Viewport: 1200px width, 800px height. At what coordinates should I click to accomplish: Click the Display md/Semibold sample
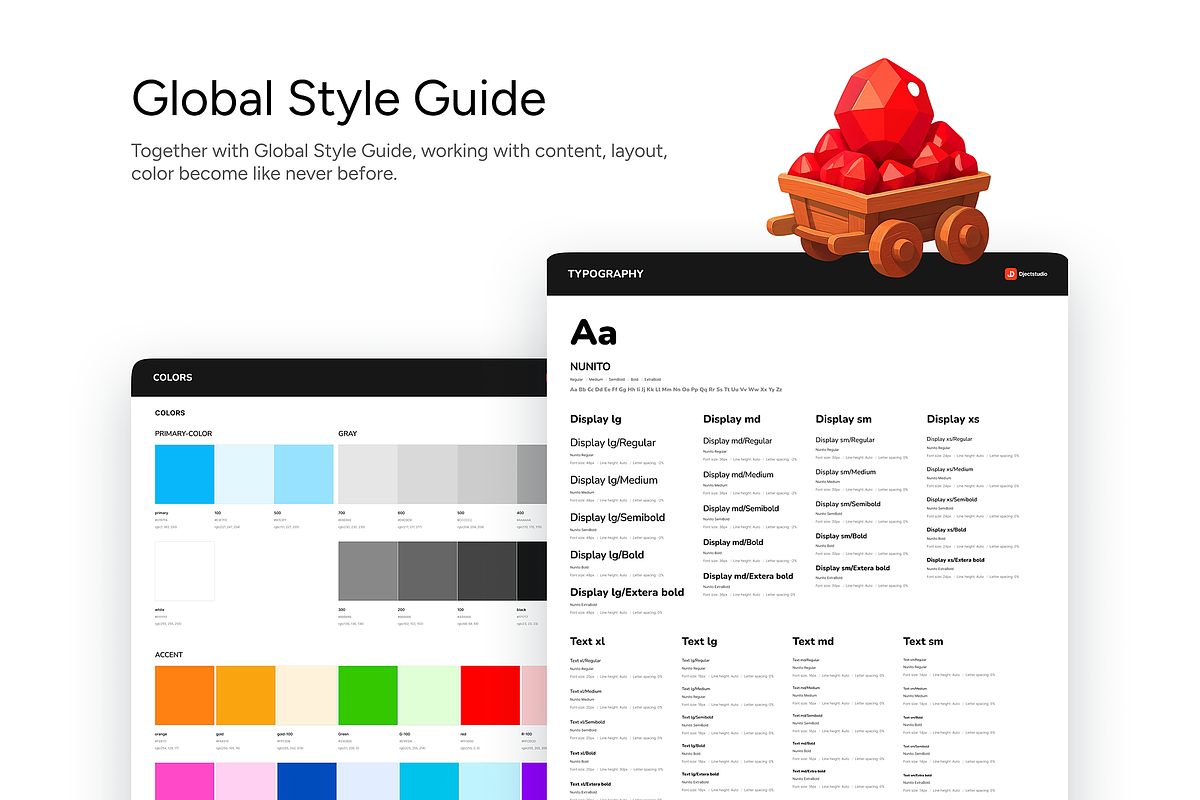point(741,509)
